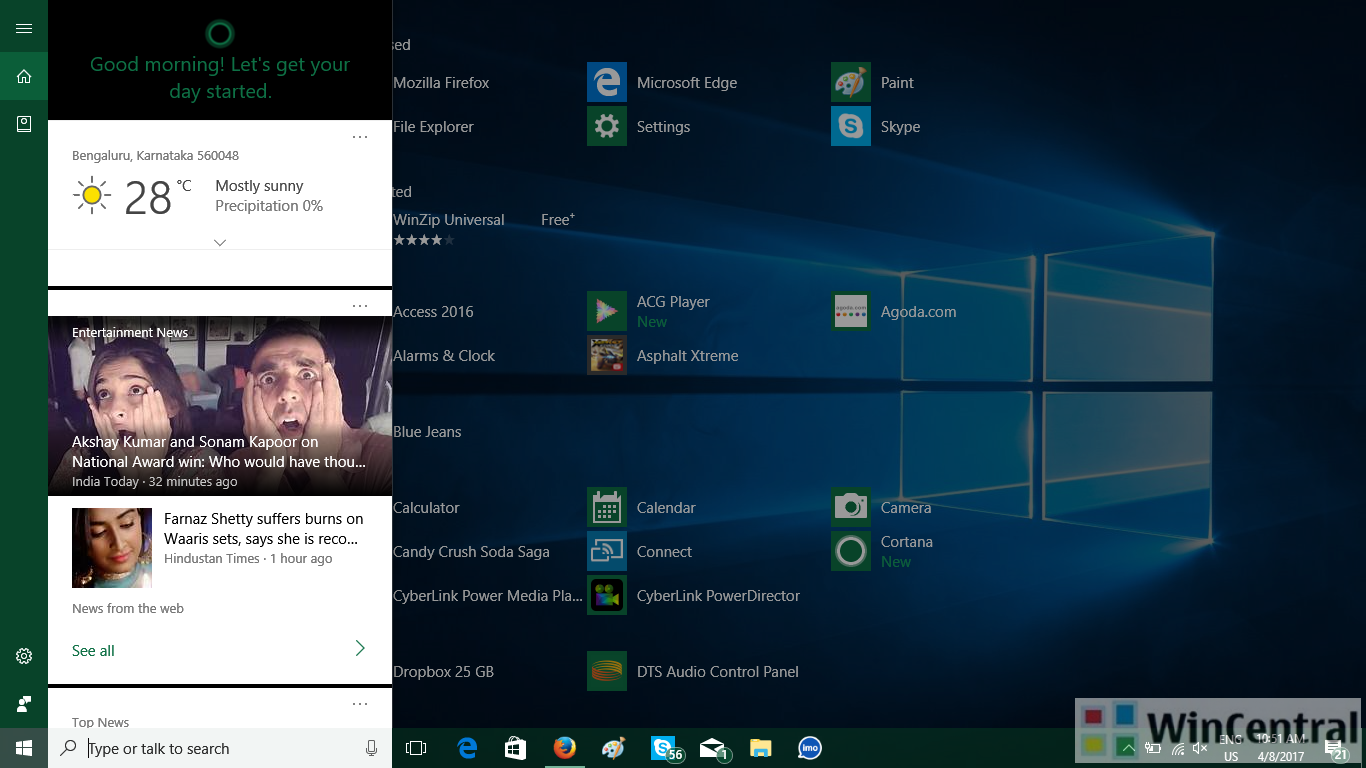Open Cortana settings gear in sidebar

(x=24, y=656)
